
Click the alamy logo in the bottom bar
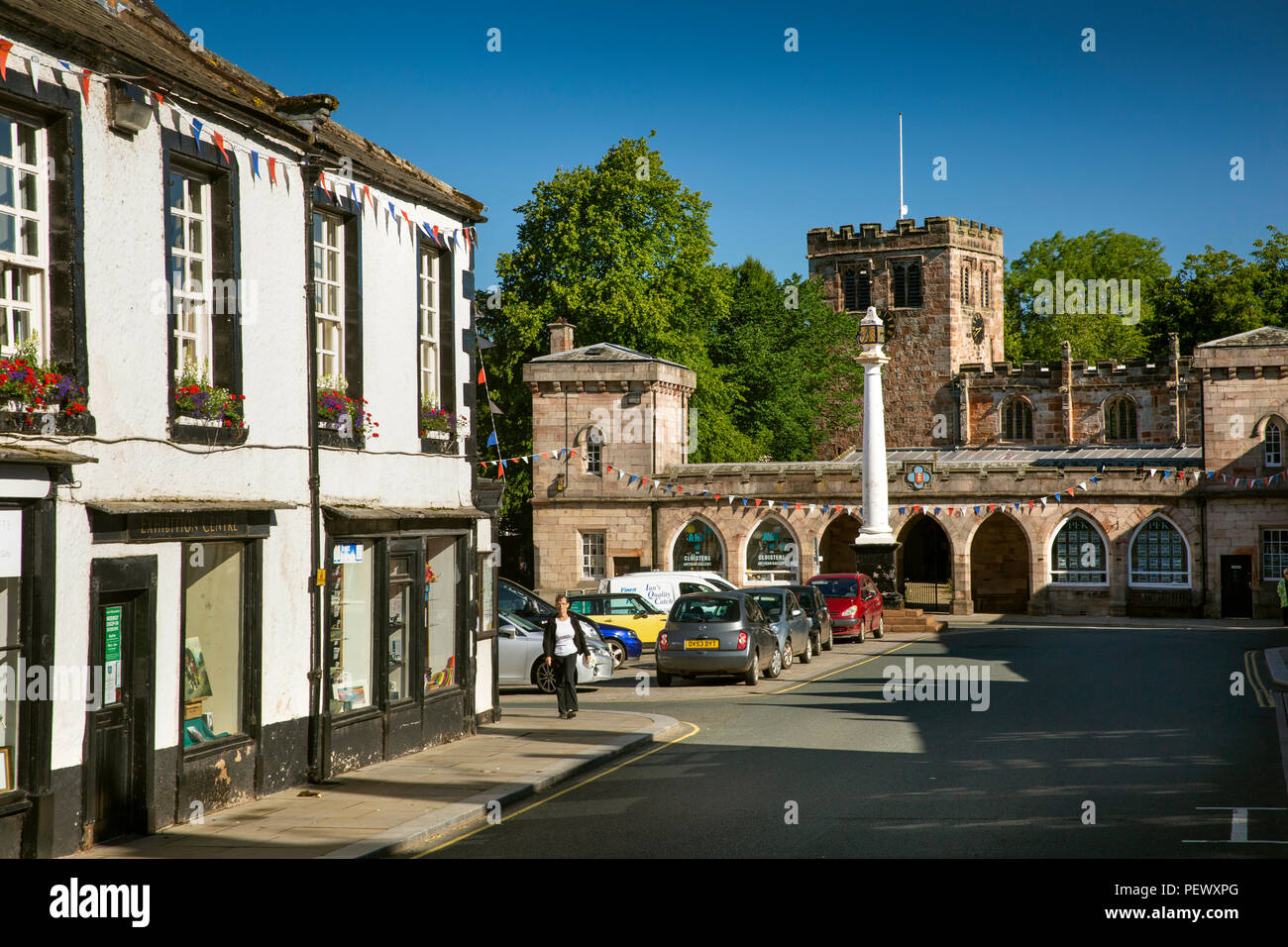[x=100, y=902]
